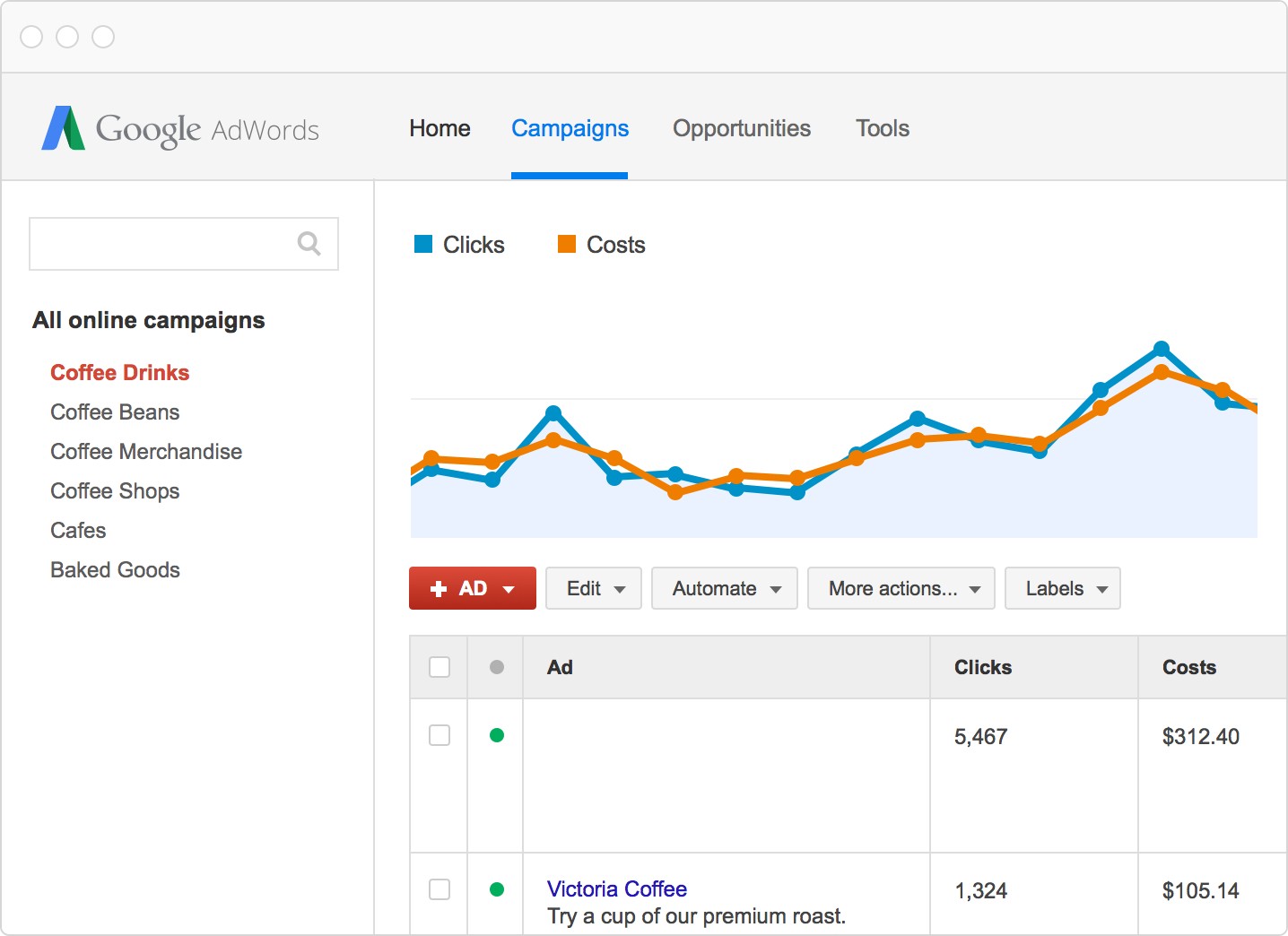Click green status dot for Victoria Coffee
This screenshot has height=936, width=1288.
coord(497,889)
